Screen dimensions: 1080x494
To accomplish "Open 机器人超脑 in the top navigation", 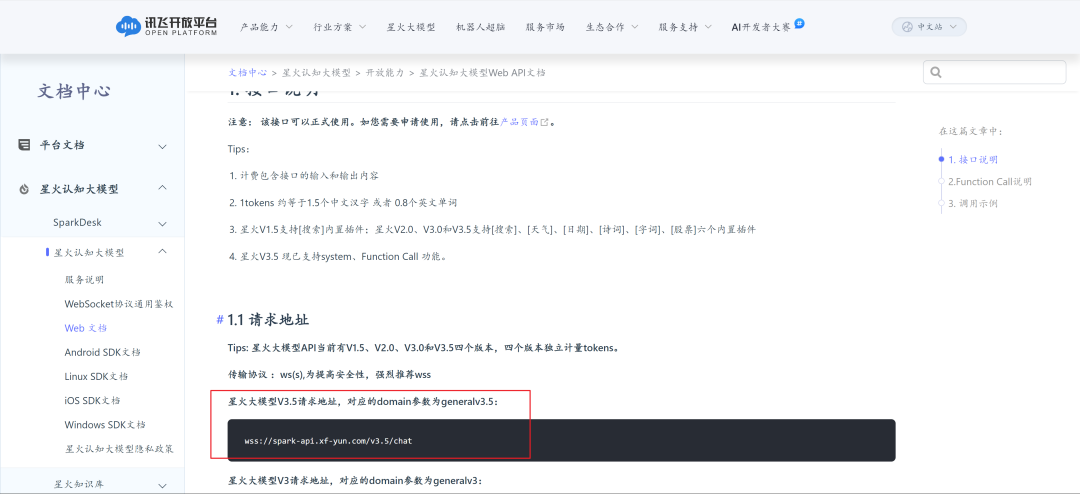I will [480, 27].
